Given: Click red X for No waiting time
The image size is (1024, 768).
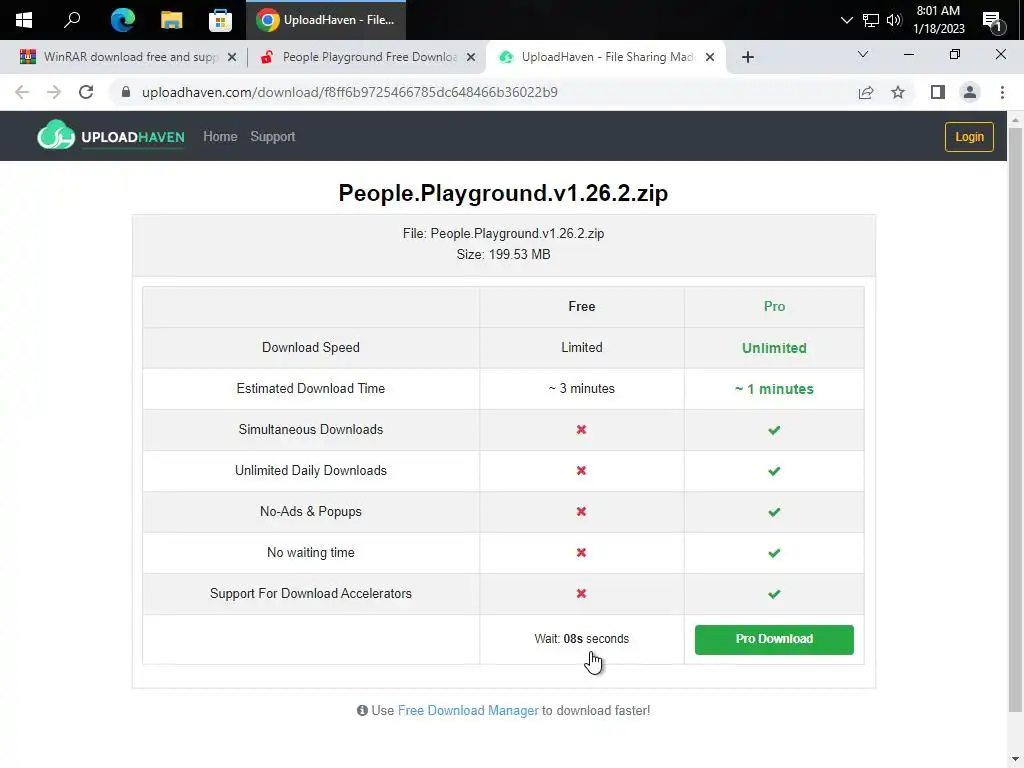Looking at the screenshot, I should click(x=581, y=552).
